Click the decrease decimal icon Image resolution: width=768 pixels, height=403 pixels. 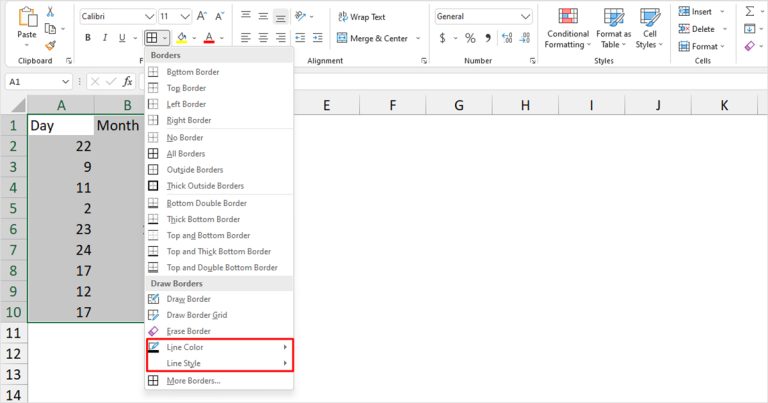[525, 38]
